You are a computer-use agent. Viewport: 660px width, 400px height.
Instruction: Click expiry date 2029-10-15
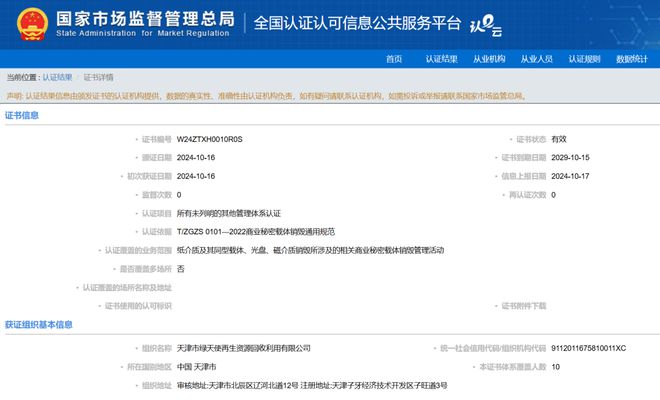tap(570, 157)
